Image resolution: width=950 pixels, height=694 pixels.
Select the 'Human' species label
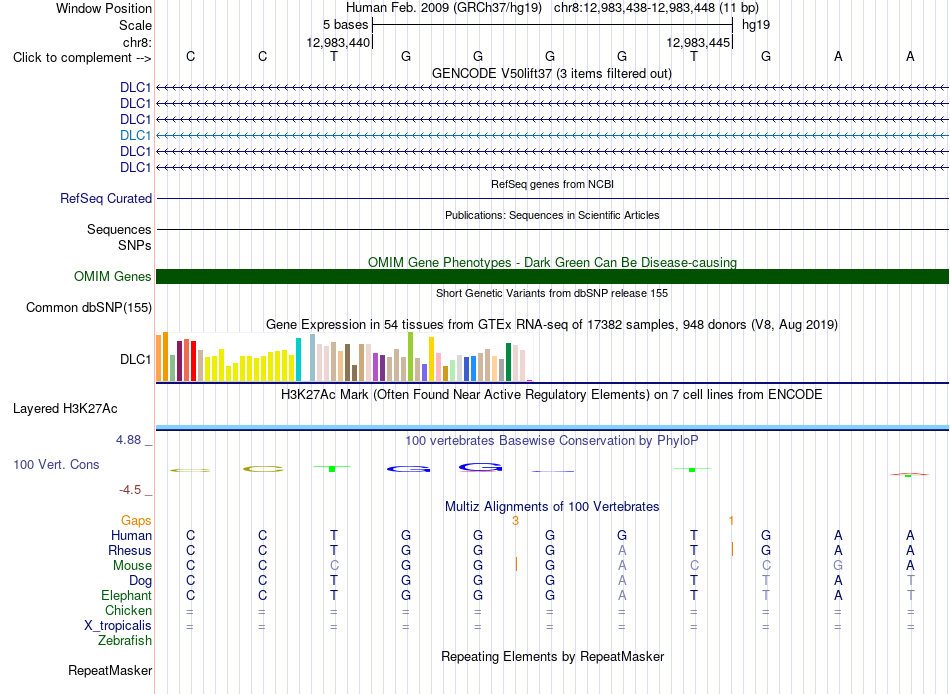pos(131,535)
